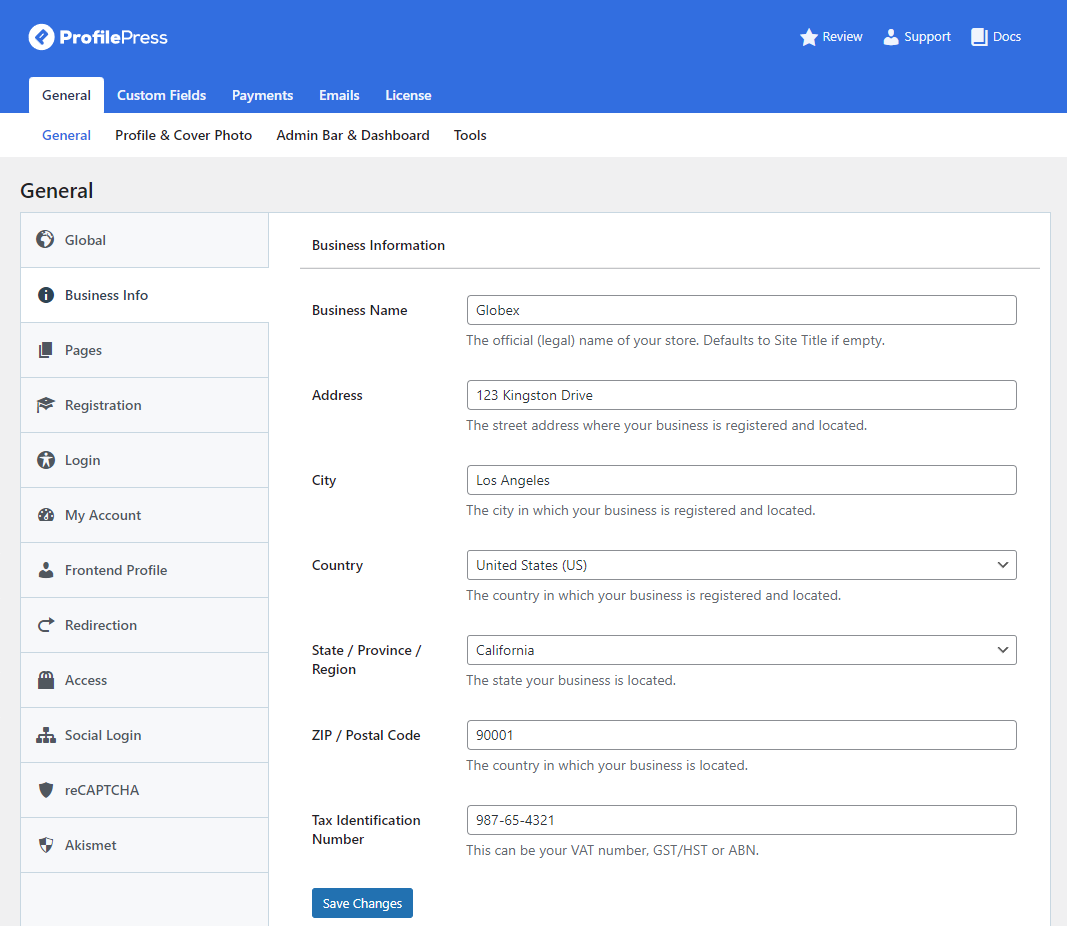Expand the State / Province / Region dropdown

coord(741,650)
